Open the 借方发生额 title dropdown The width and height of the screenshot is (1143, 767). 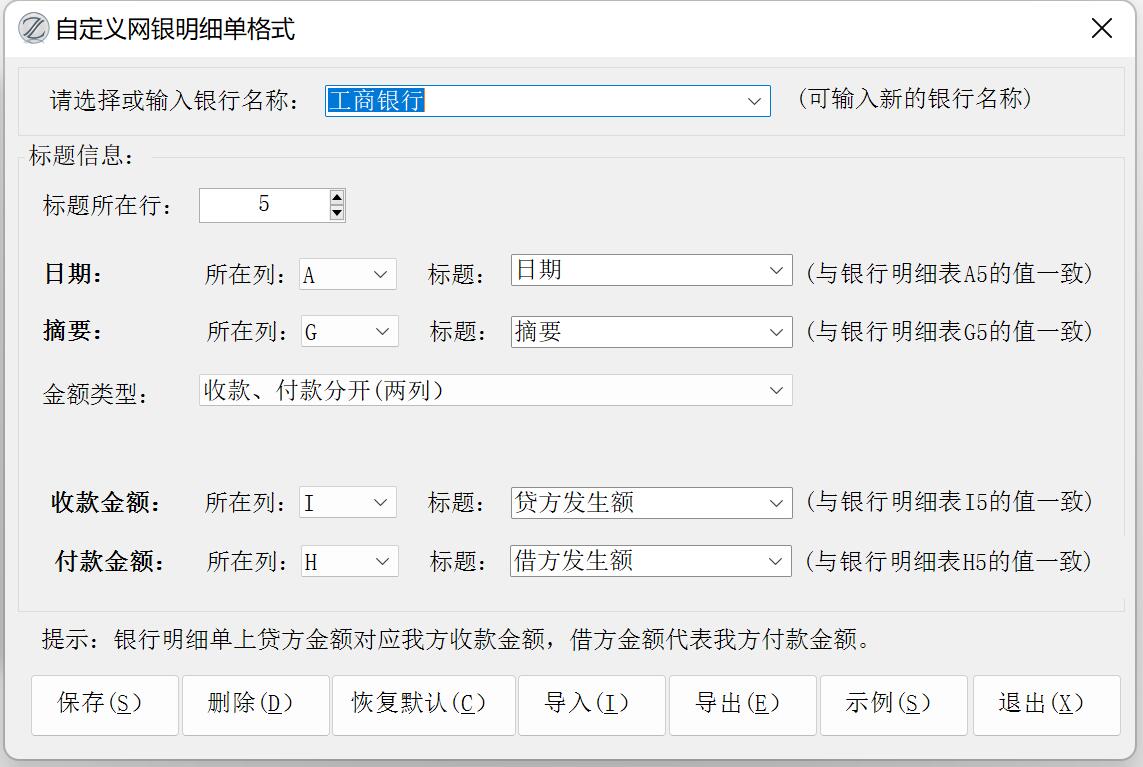coord(777,562)
